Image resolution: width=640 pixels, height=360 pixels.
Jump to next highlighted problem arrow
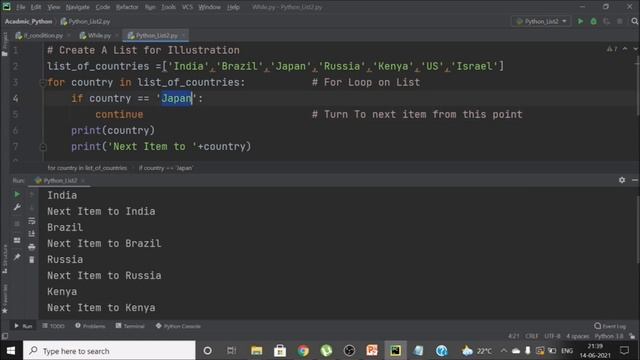[635, 49]
